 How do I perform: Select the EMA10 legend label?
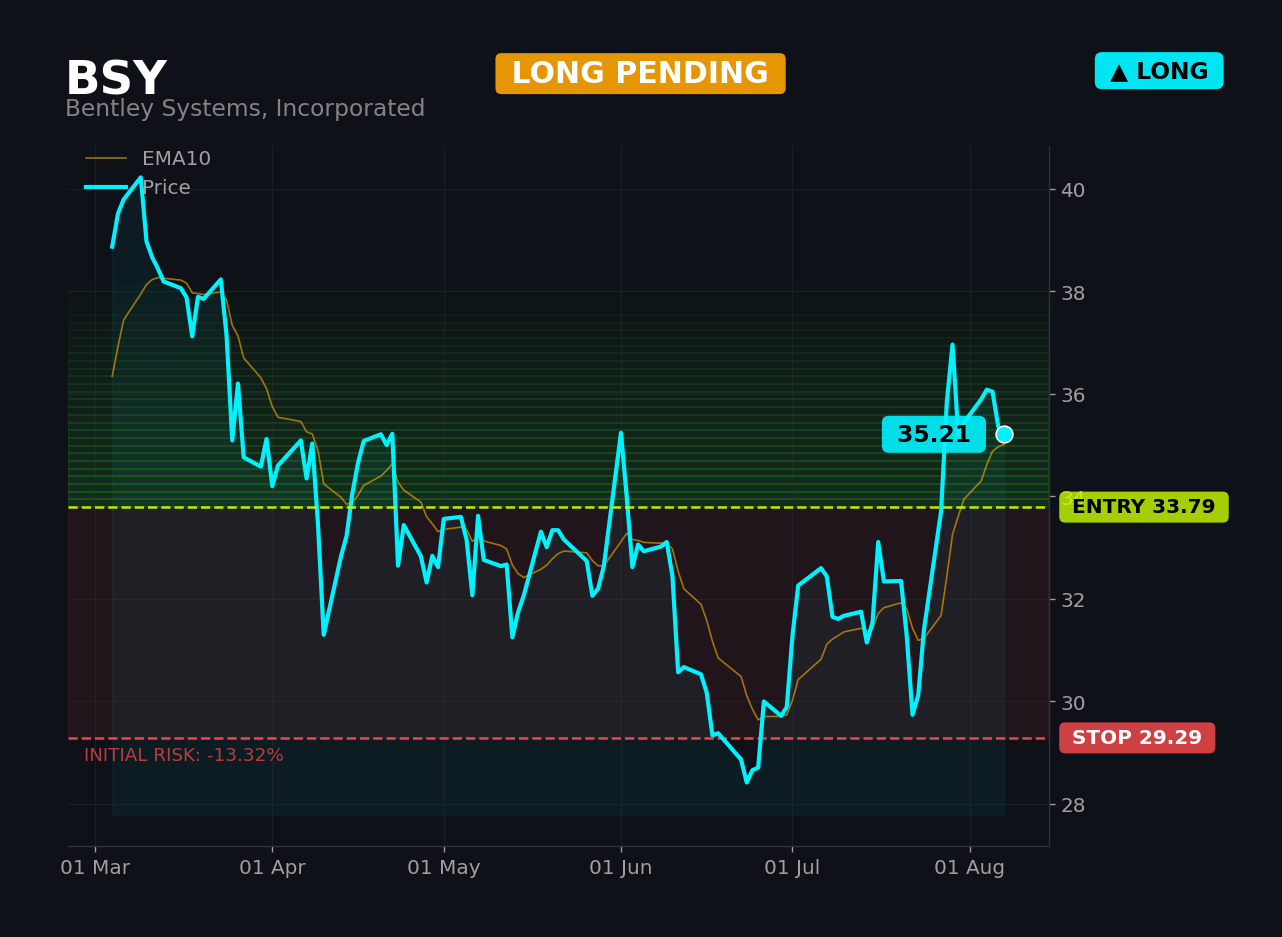click(x=176, y=159)
